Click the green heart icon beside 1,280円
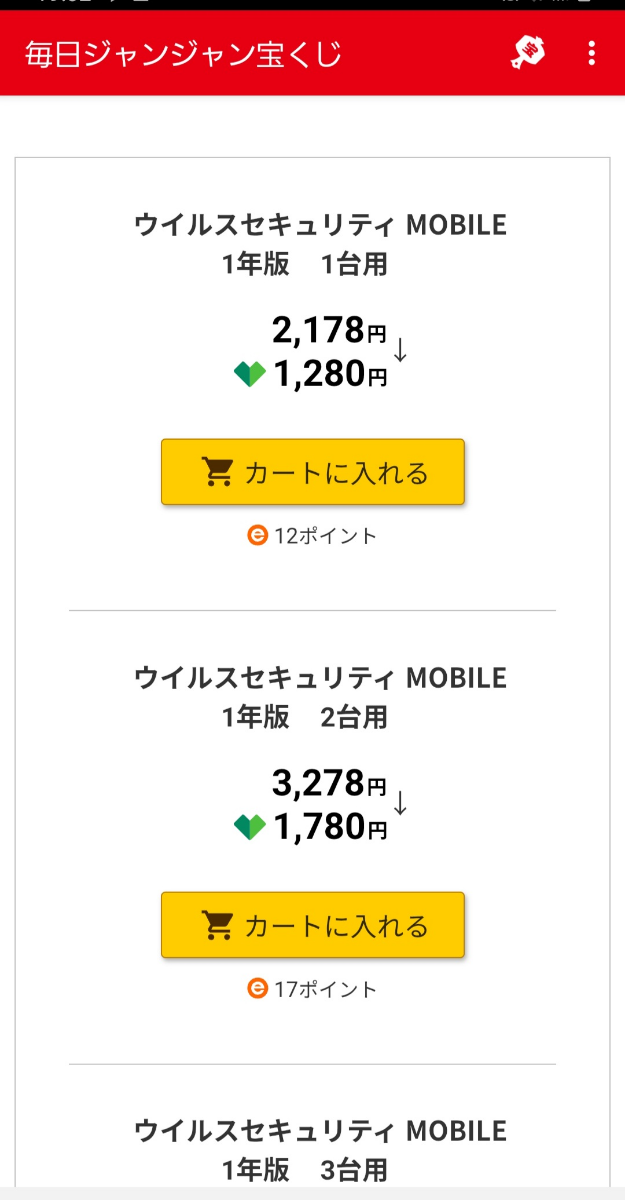The image size is (625, 1200). click(250, 375)
